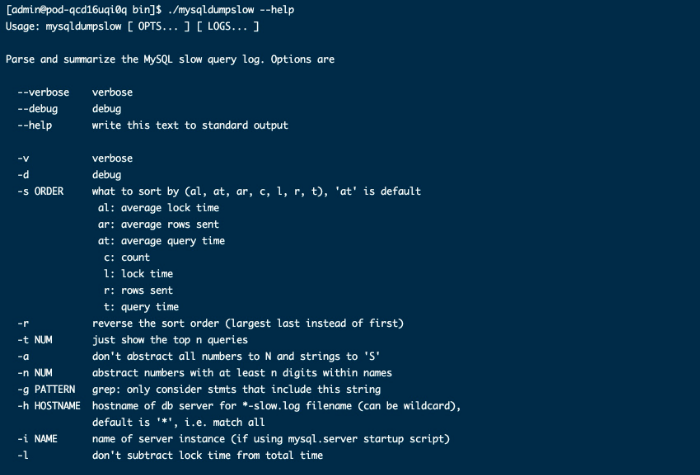Viewport: 700px width, 475px height.
Task: Click the -h HOSTNAME option
Action: tap(49, 406)
